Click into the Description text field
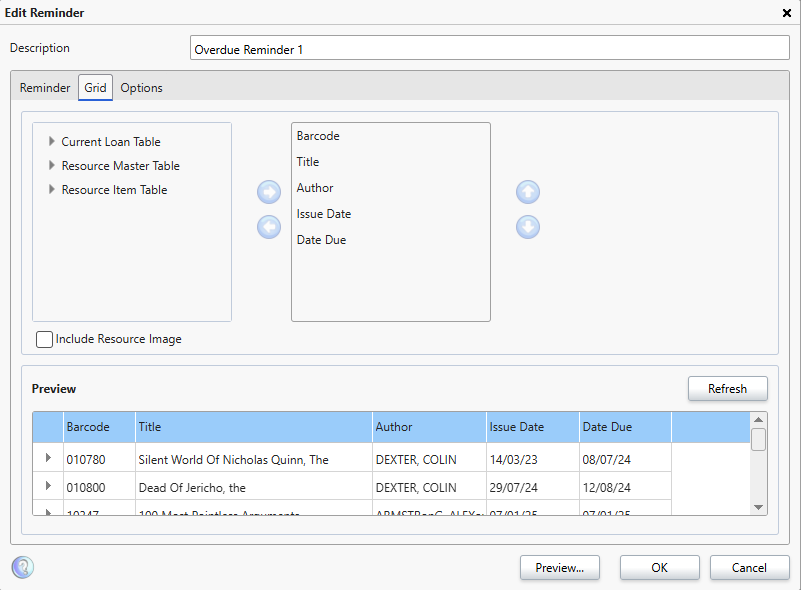801x590 pixels. pos(489,48)
